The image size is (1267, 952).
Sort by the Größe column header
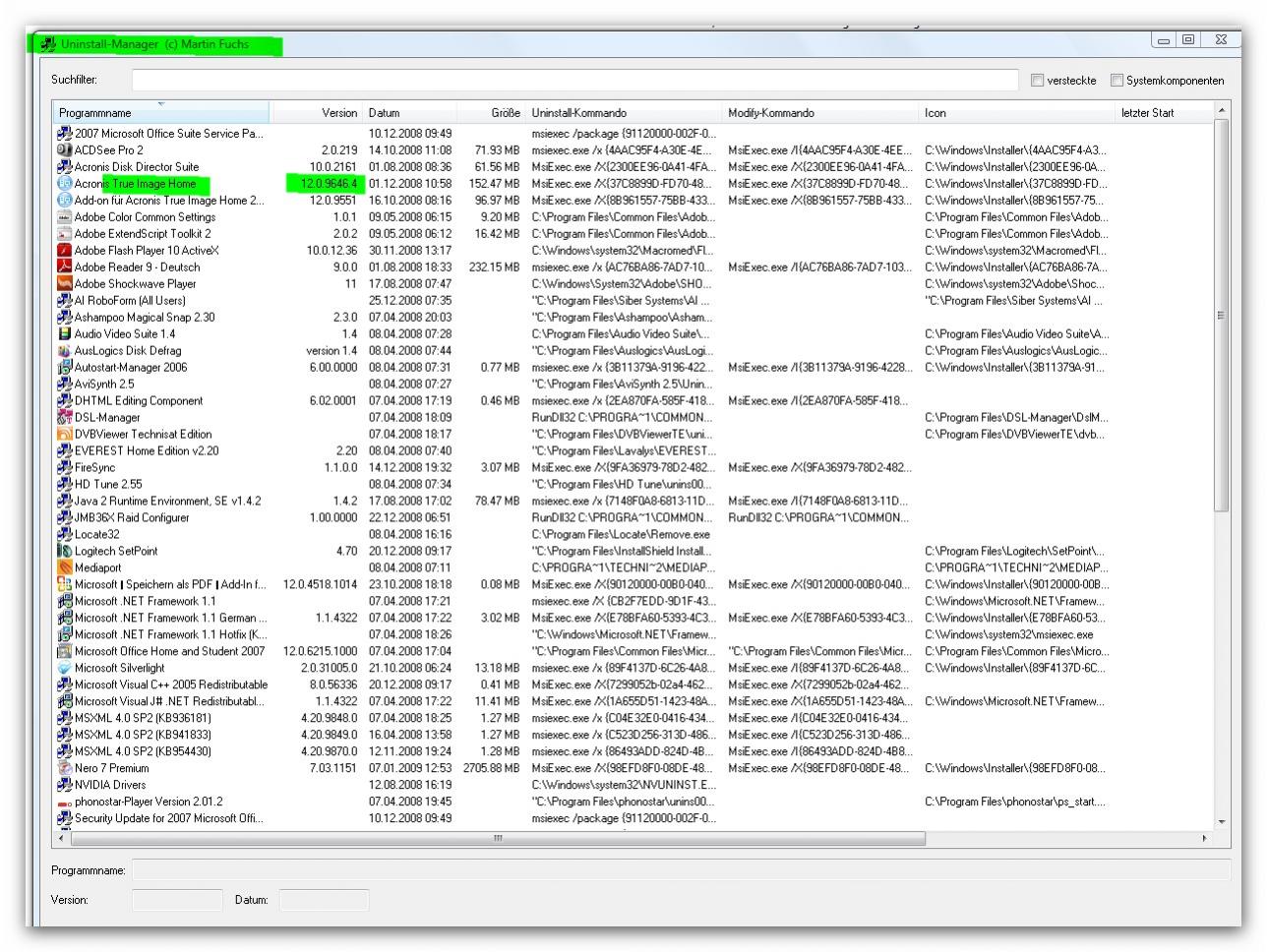pyautogui.click(x=492, y=113)
